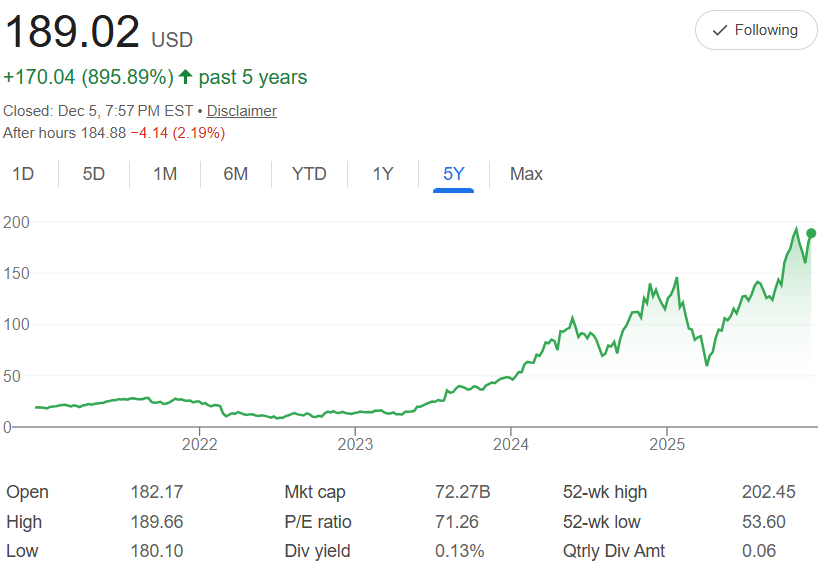Show the 1M price chart
The image size is (827, 566).
(165, 174)
